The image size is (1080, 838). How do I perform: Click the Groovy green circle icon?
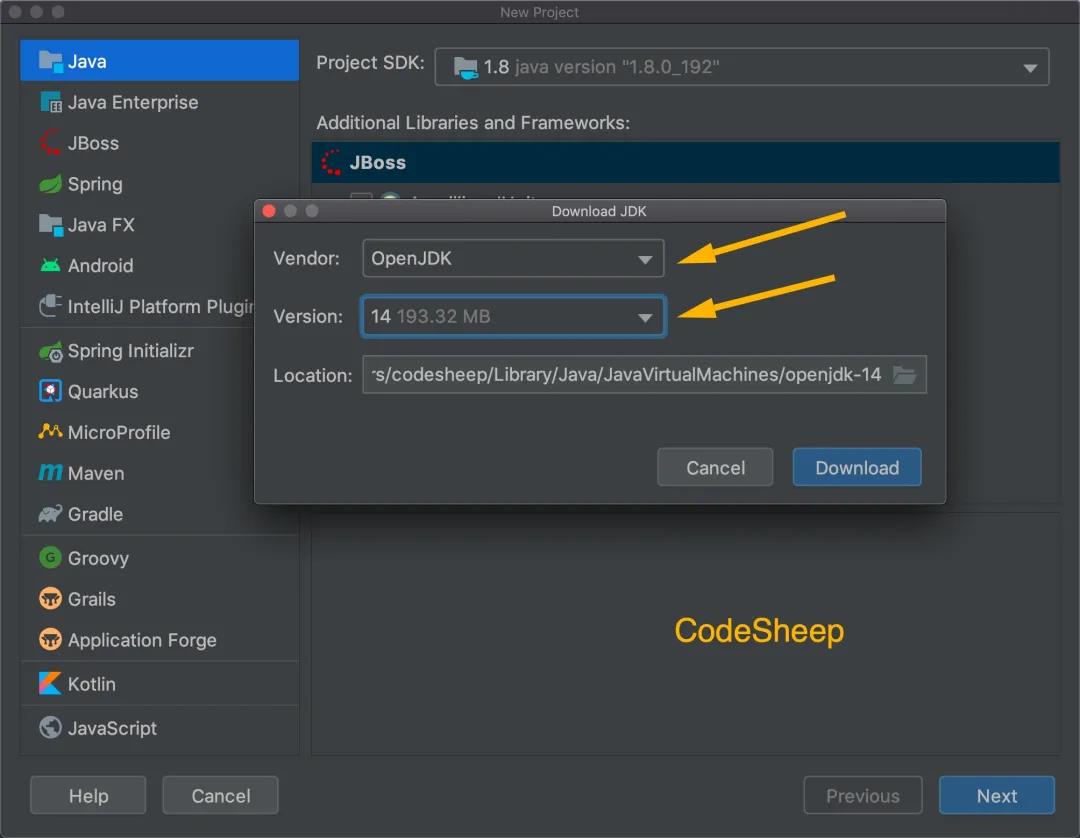click(x=50, y=557)
